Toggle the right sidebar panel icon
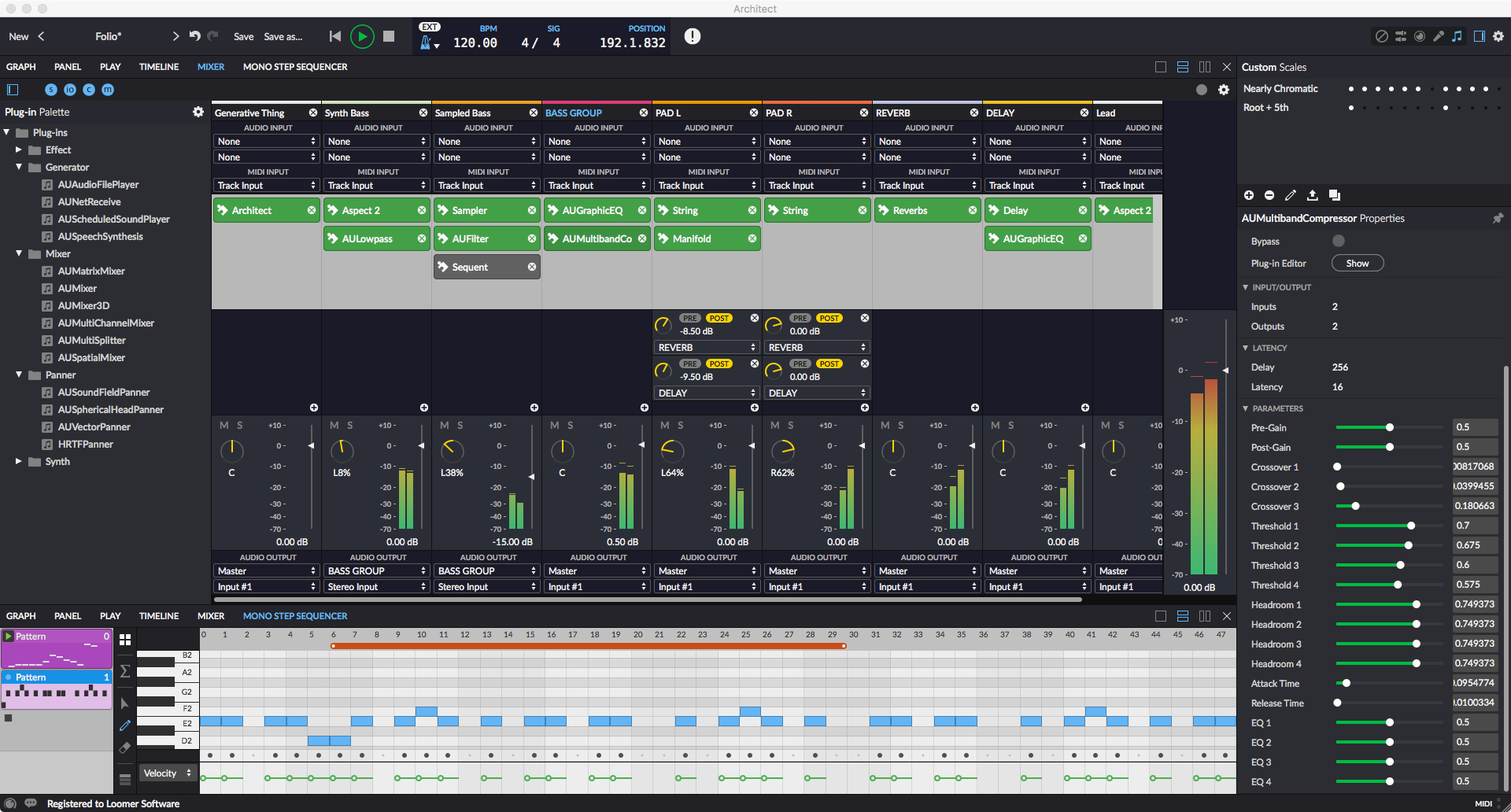This screenshot has width=1511, height=812. click(1480, 36)
